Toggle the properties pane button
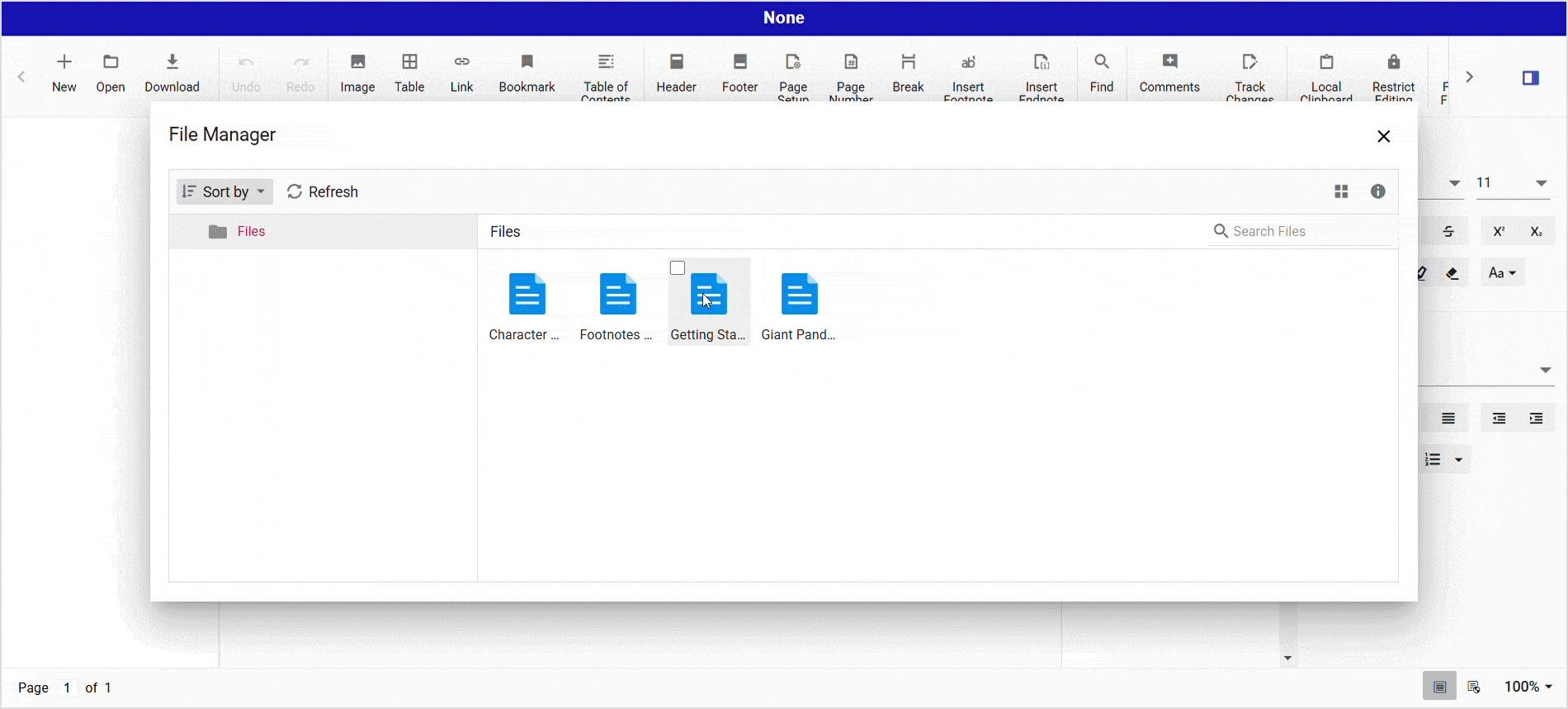 (x=1530, y=78)
